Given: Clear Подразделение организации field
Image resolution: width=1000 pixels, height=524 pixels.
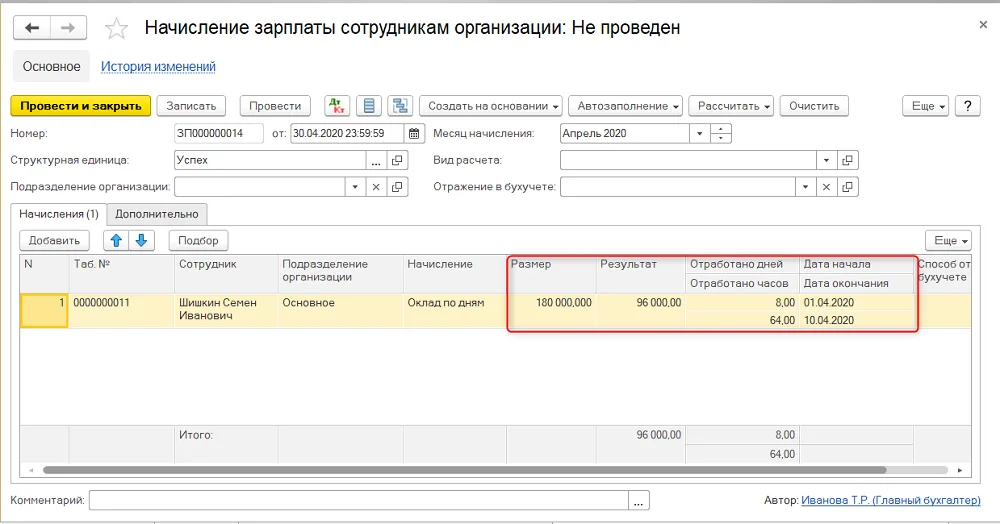Looking at the screenshot, I should [376, 187].
